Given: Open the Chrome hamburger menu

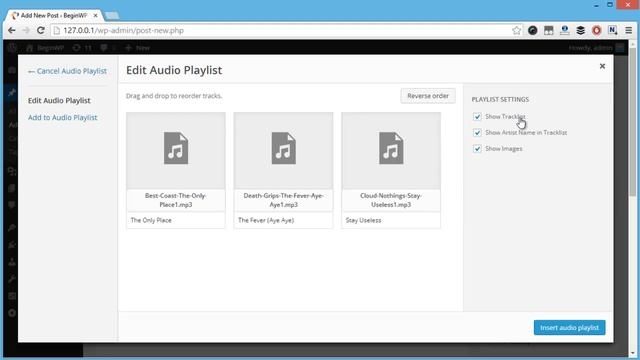Looking at the screenshot, I should pyautogui.click(x=629, y=31).
